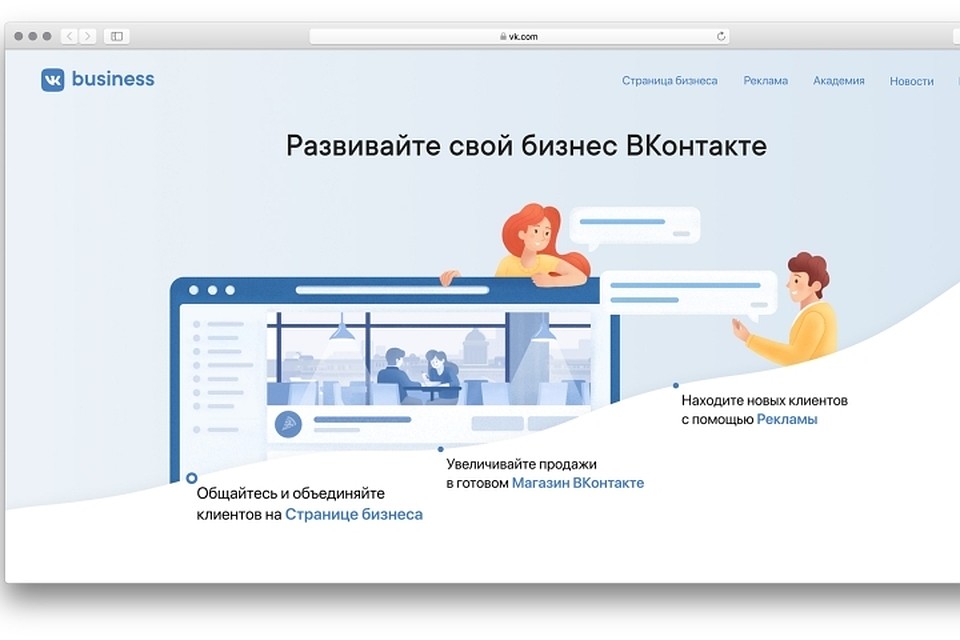
Task: Click the headline Развивайте свой бизнес ВКонтакте
Action: [527, 146]
